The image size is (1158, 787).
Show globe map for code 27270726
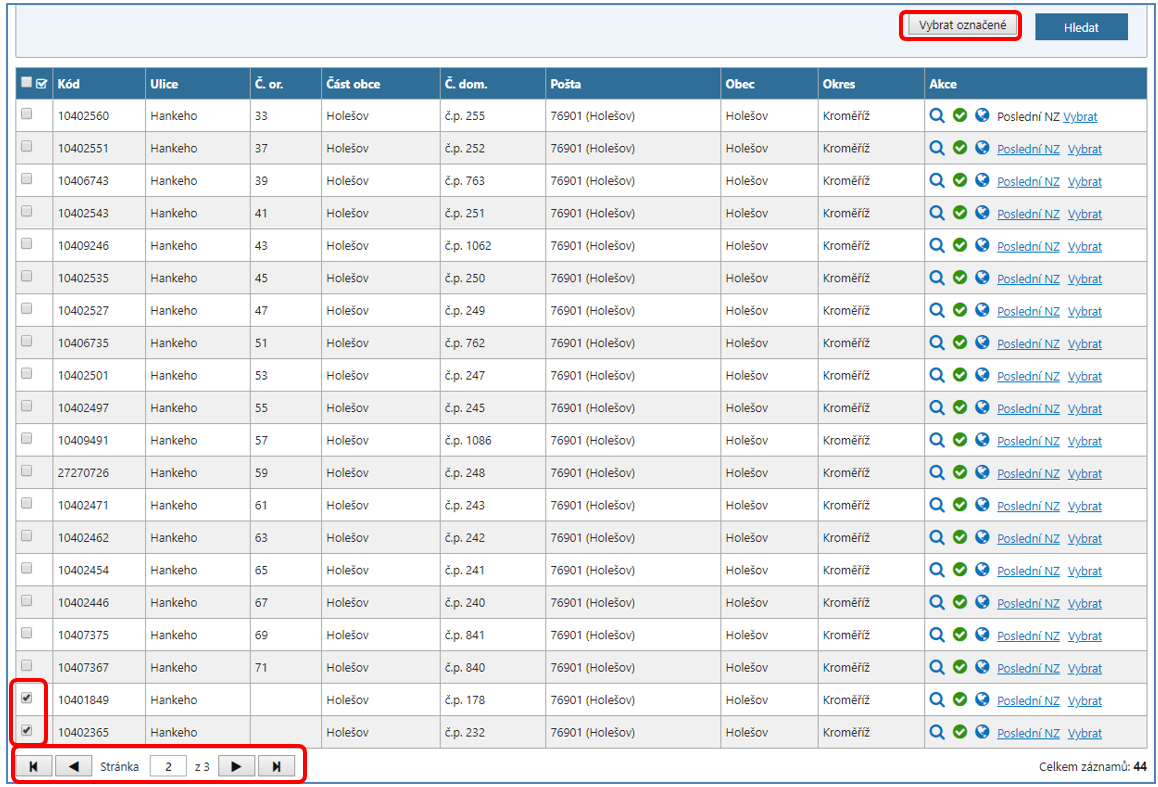click(x=982, y=473)
